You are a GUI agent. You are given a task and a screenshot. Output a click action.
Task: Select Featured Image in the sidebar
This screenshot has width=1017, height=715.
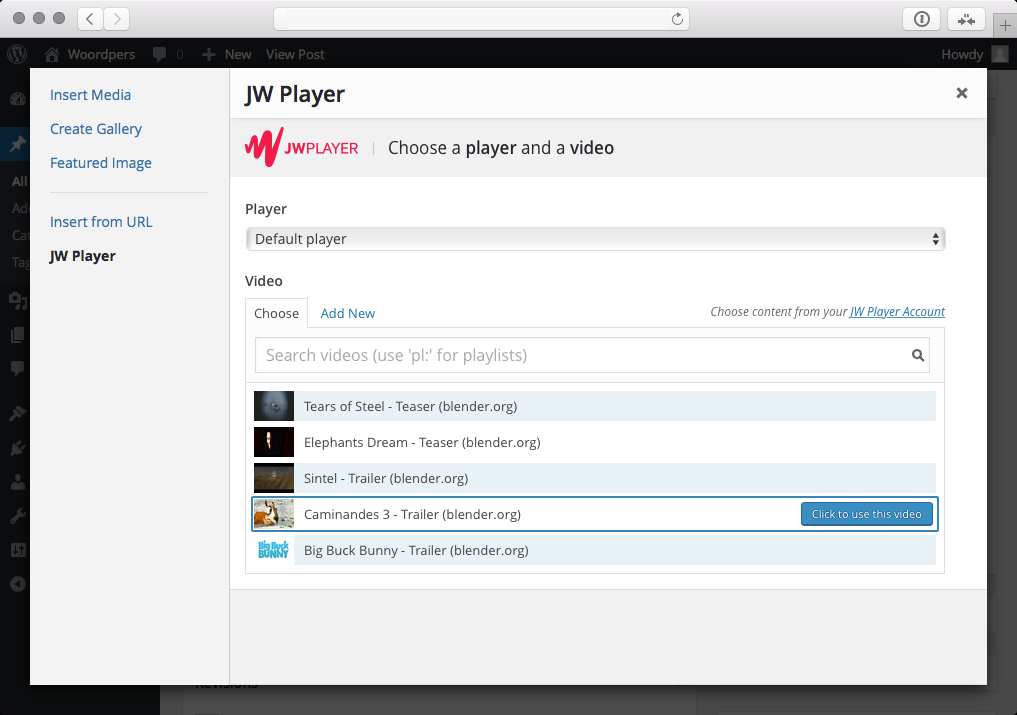pyautogui.click(x=101, y=163)
